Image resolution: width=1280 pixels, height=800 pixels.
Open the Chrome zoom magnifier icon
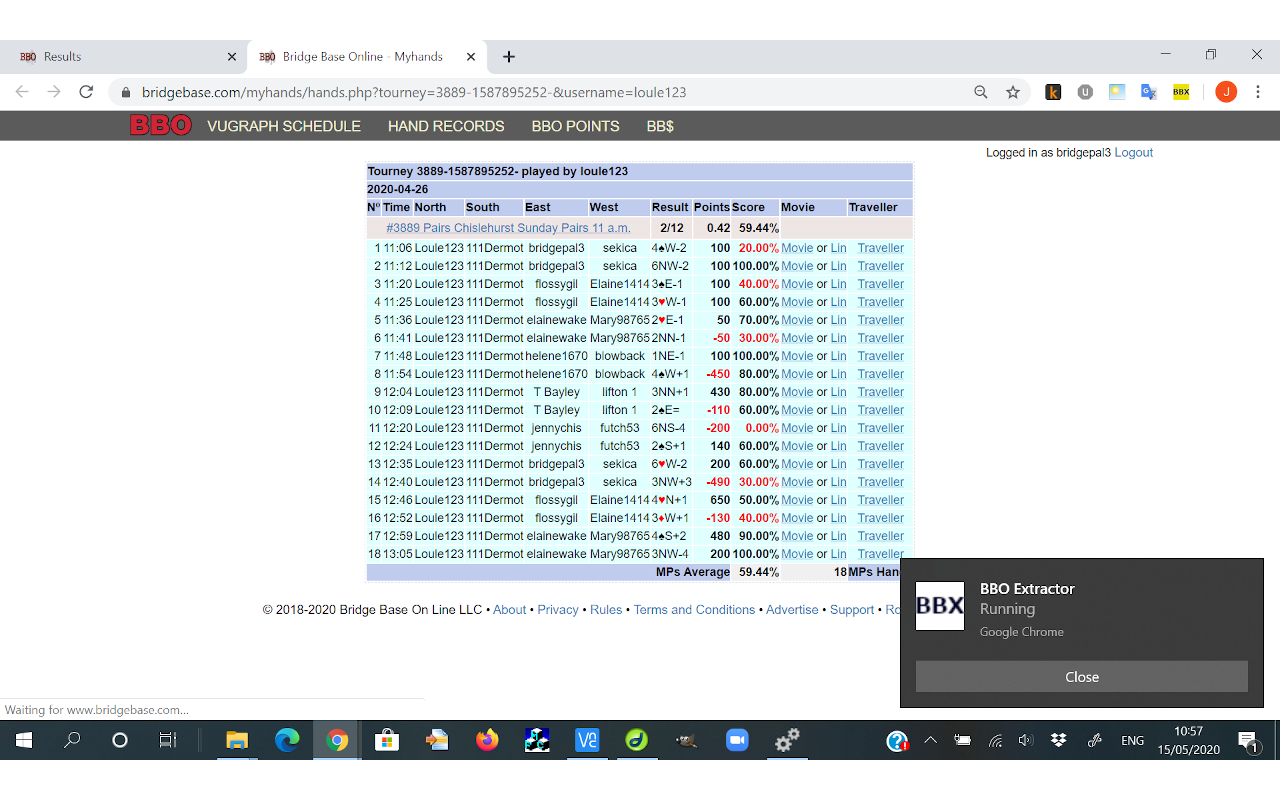pos(981,92)
